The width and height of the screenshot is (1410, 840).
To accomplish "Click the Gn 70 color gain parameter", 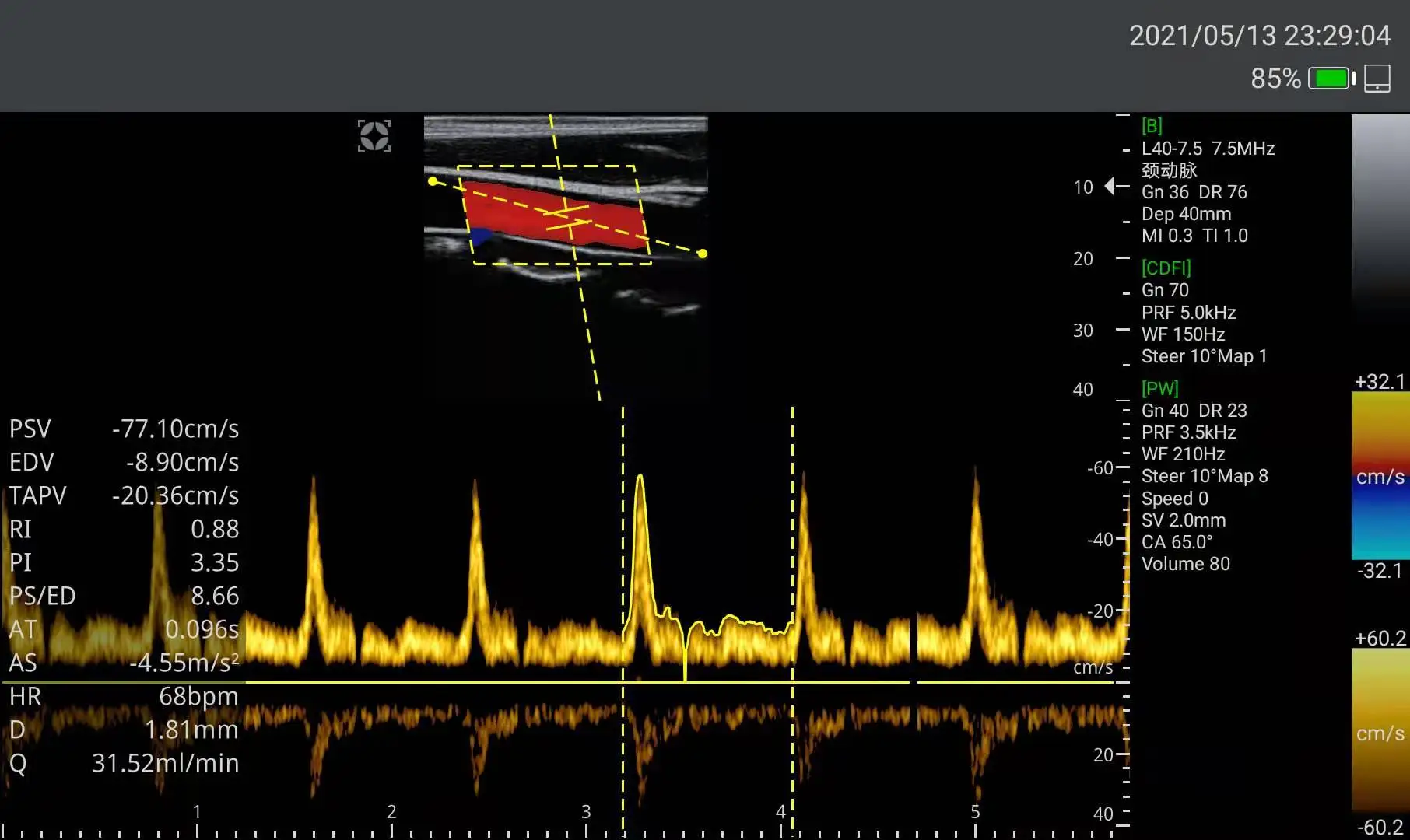I will tap(1165, 290).
